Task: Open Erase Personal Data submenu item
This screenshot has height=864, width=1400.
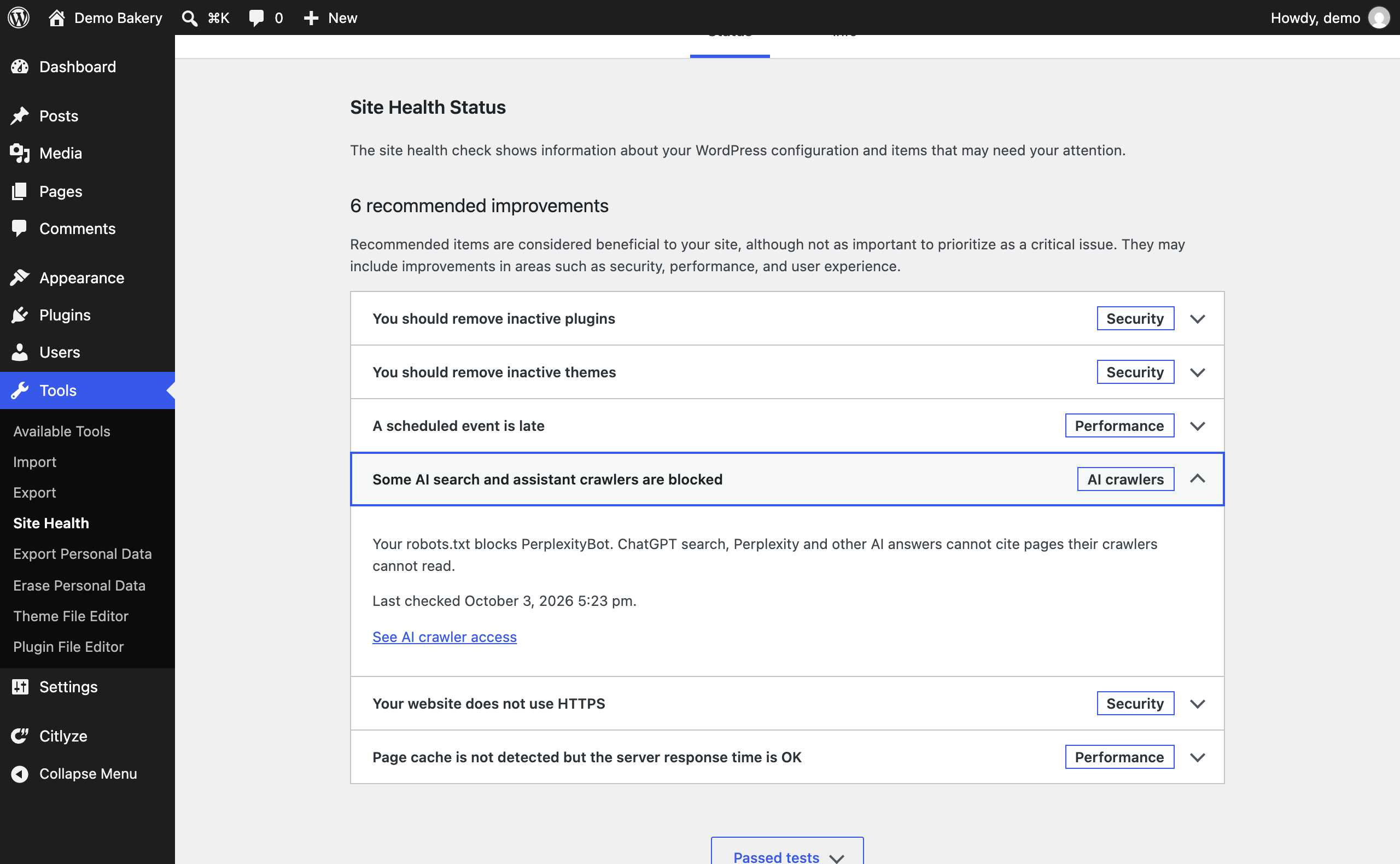Action: 79,586
